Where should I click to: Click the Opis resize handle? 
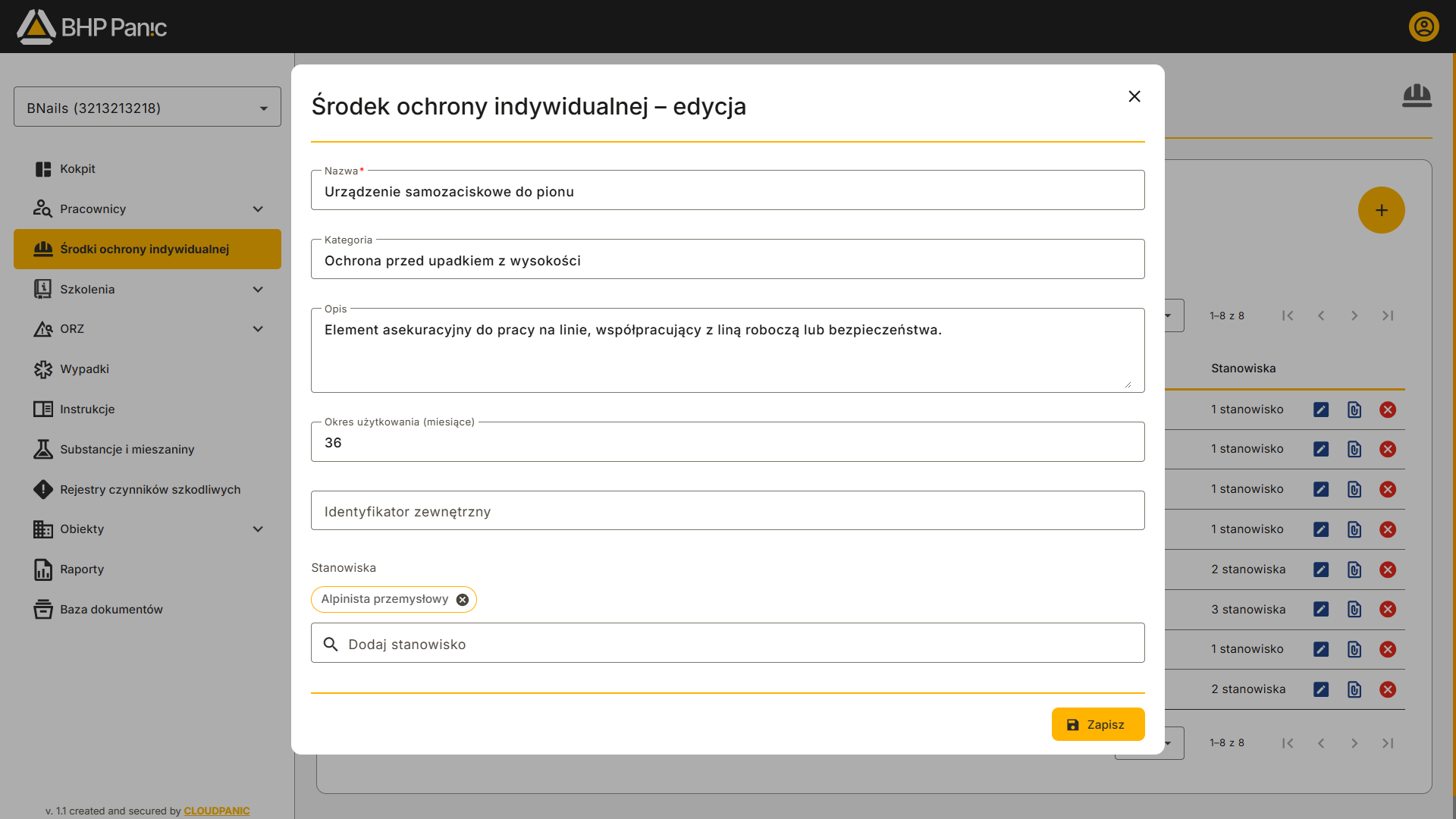tap(1128, 384)
